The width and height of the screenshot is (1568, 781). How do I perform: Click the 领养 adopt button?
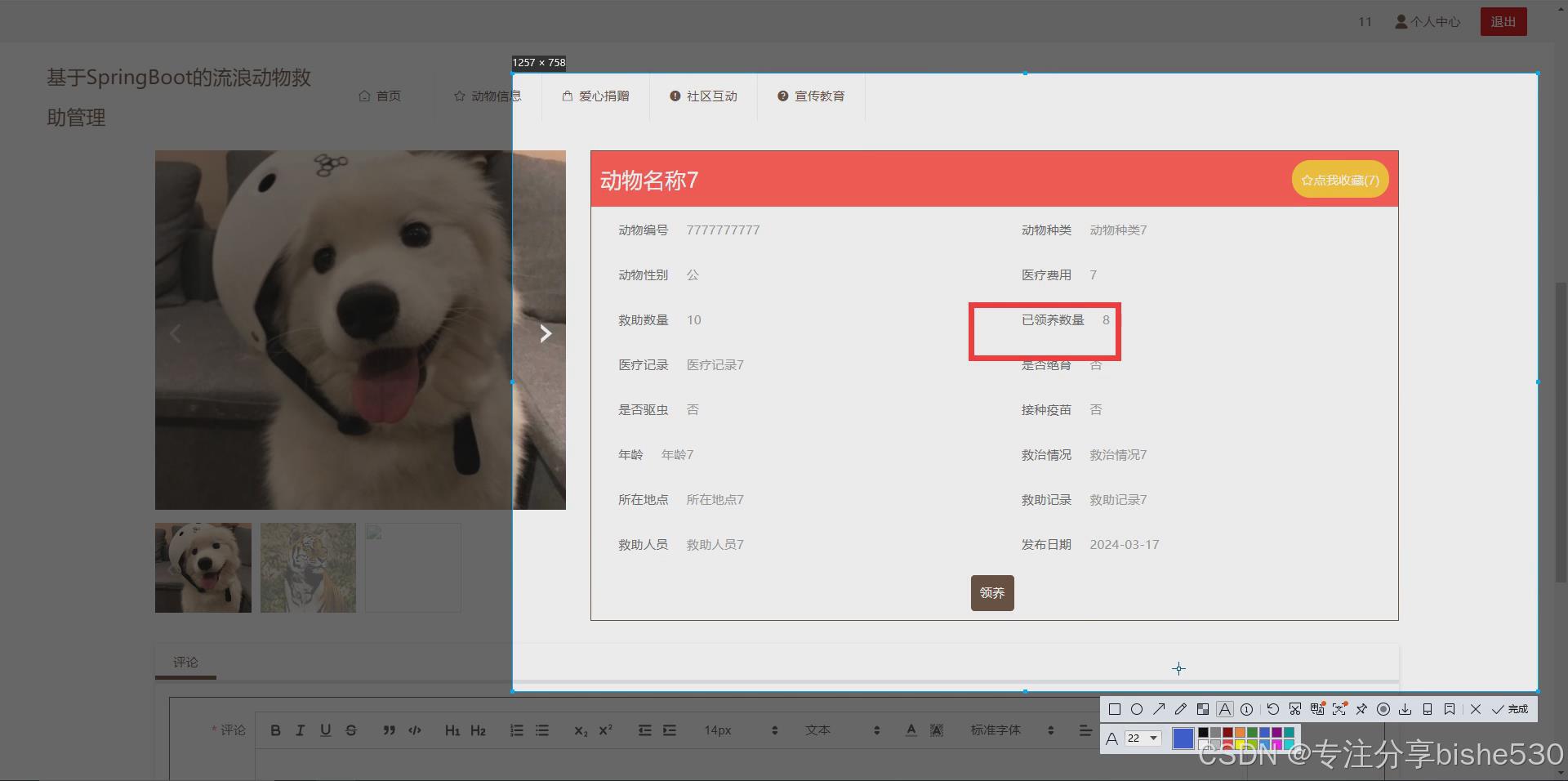[x=991, y=593]
